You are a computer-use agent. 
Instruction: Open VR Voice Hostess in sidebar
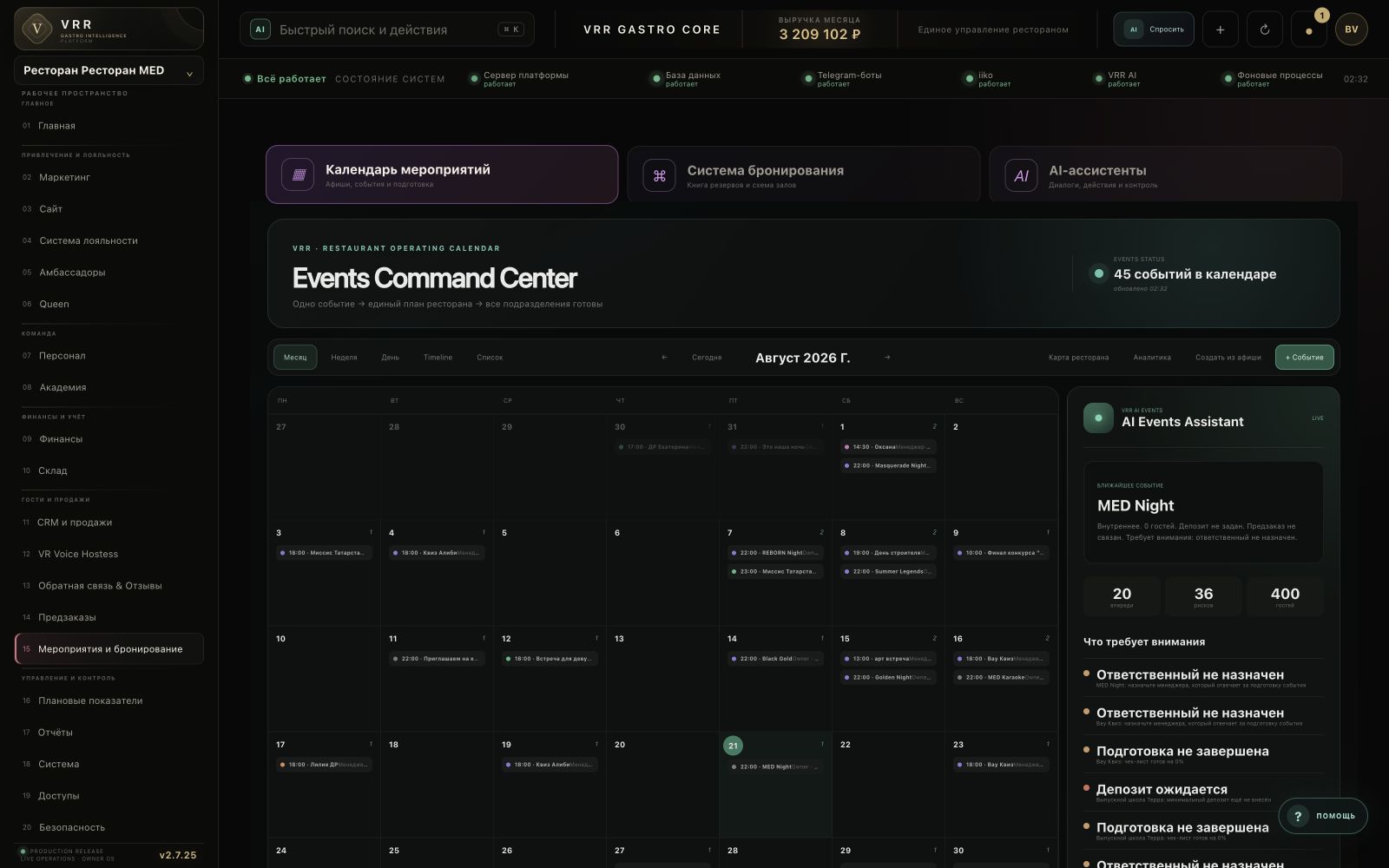(x=109, y=554)
